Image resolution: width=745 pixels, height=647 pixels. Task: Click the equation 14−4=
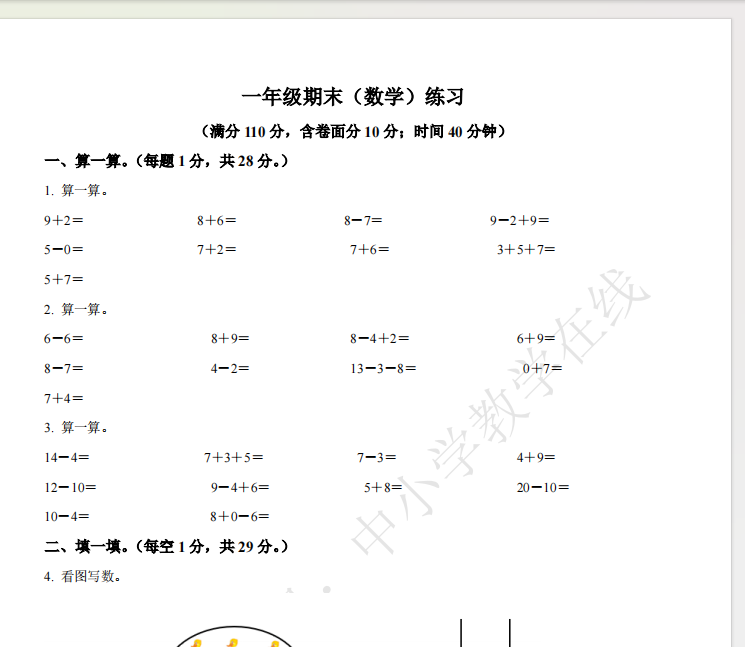click(67, 457)
